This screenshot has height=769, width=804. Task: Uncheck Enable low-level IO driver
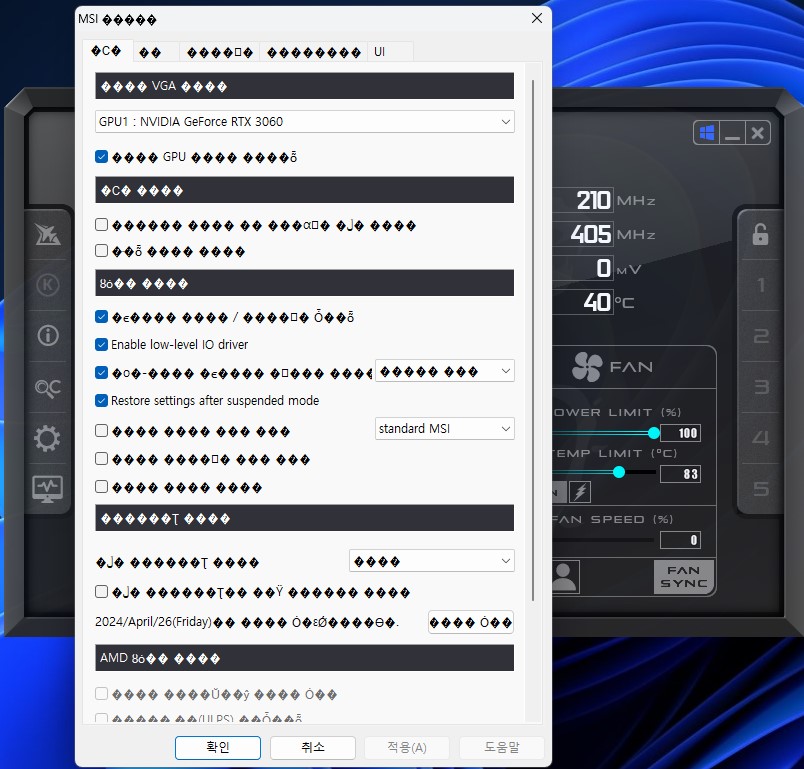pyautogui.click(x=102, y=345)
